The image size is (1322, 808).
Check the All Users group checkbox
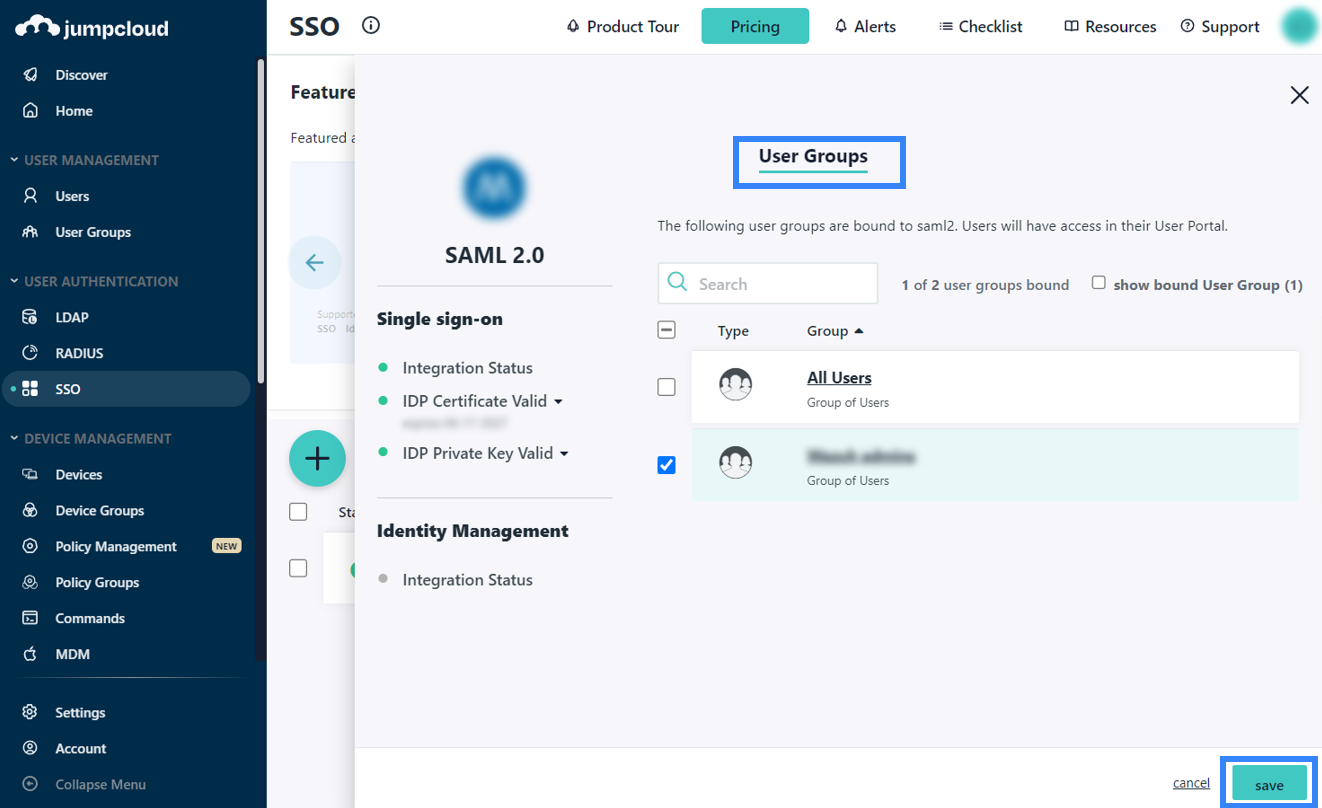666,387
